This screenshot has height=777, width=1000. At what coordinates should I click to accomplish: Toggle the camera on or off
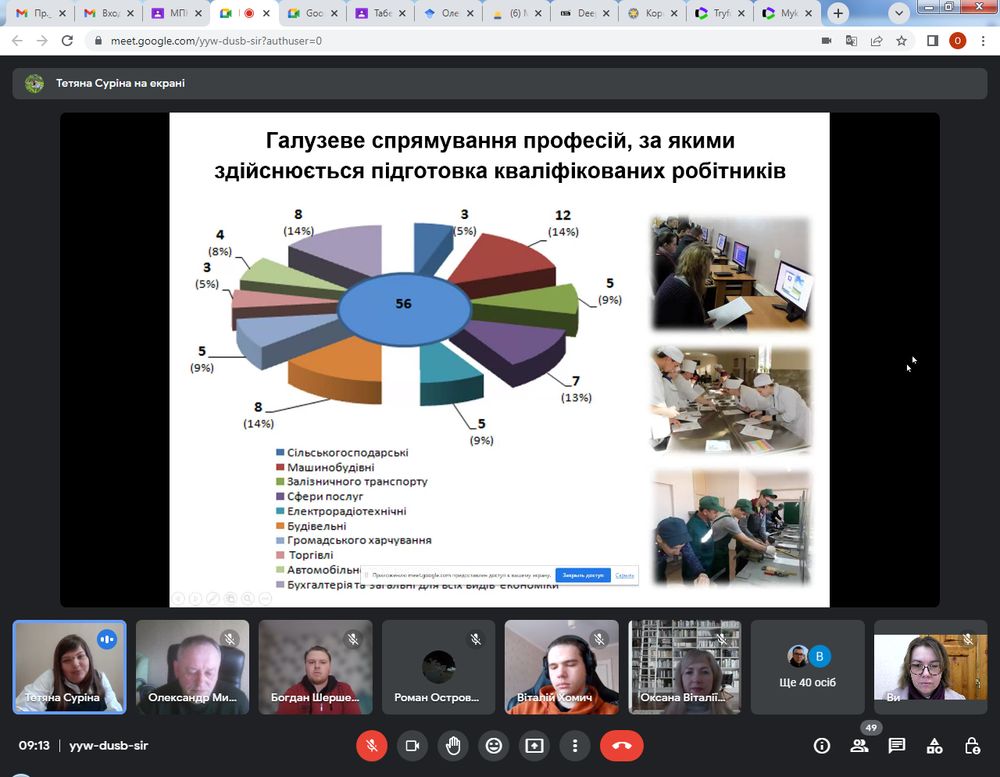(412, 746)
